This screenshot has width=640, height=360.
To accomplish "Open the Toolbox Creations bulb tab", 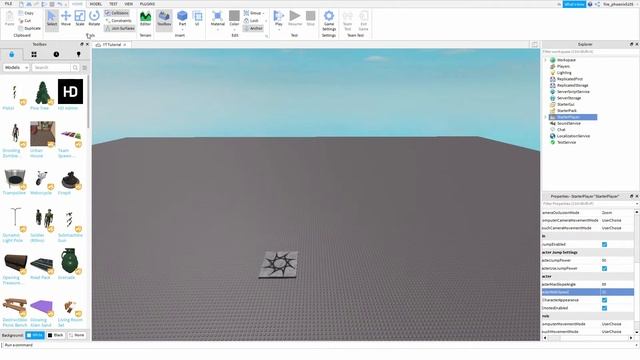I will (x=78, y=54).
